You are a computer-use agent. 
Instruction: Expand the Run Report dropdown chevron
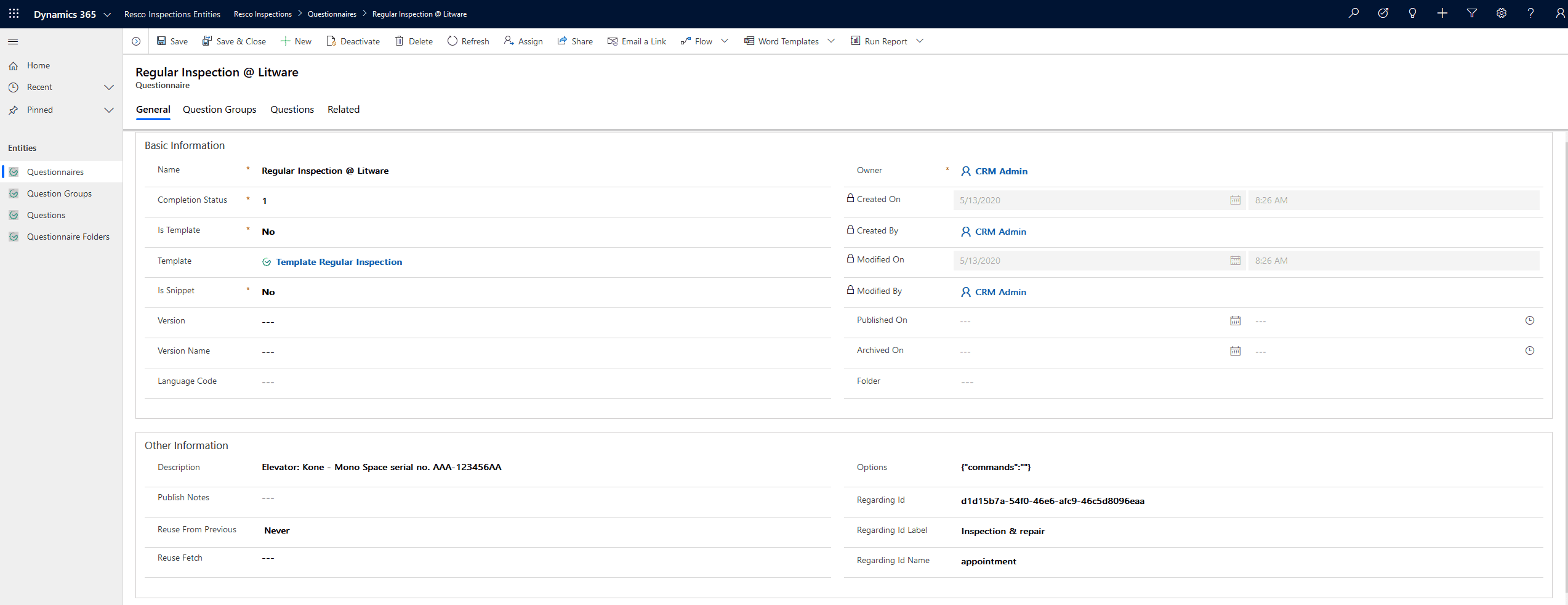point(920,41)
